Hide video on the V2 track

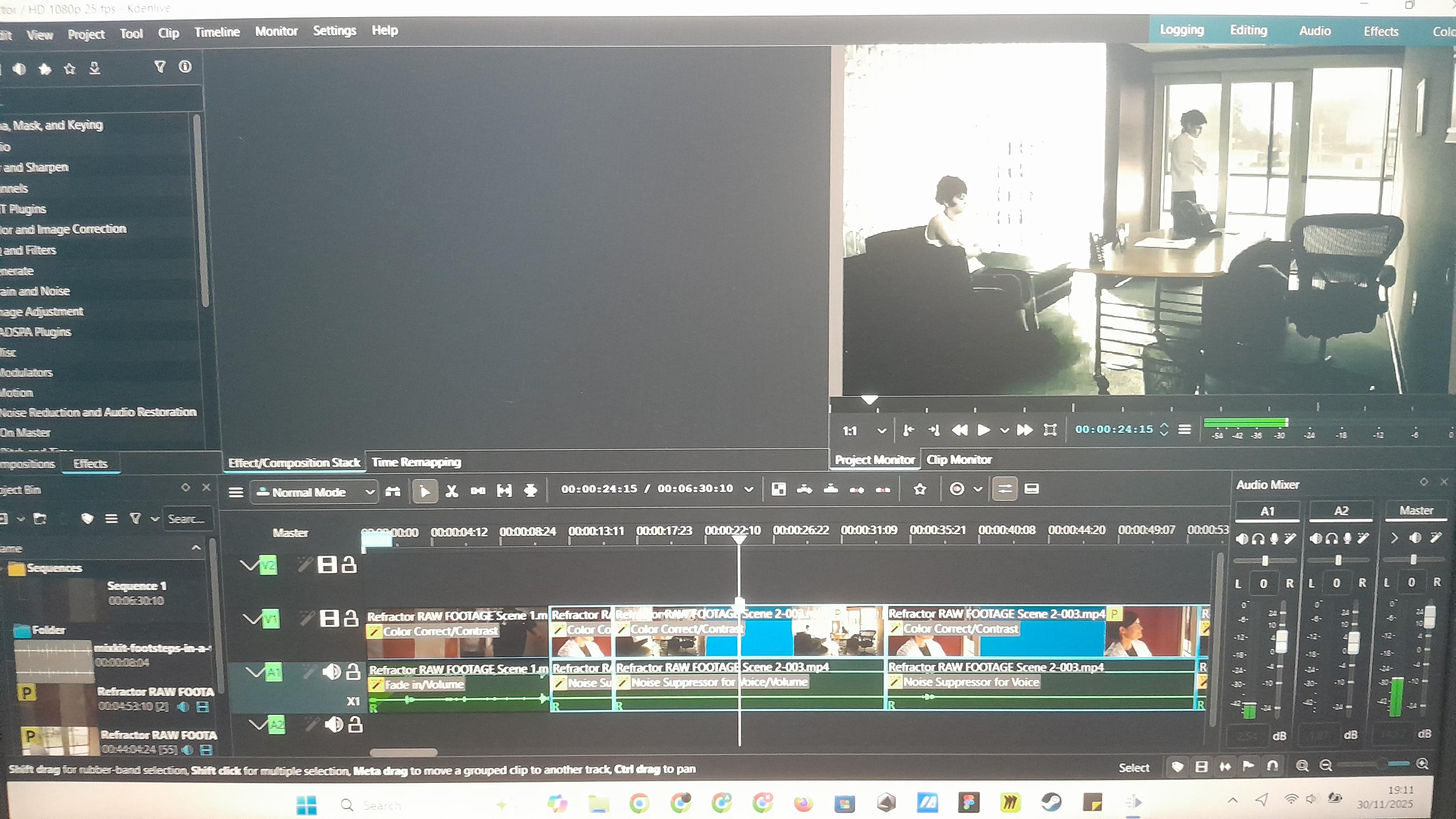(327, 564)
